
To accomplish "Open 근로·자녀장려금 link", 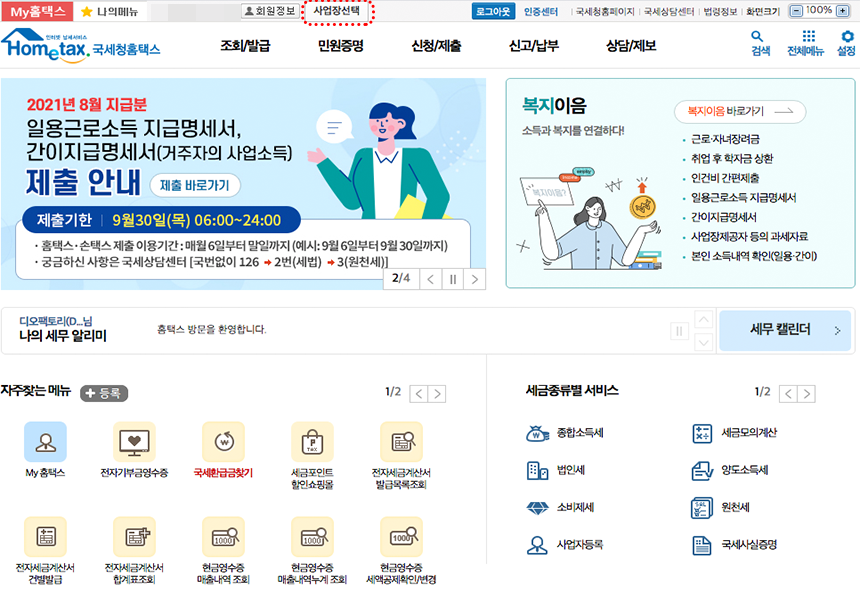I will pos(725,139).
